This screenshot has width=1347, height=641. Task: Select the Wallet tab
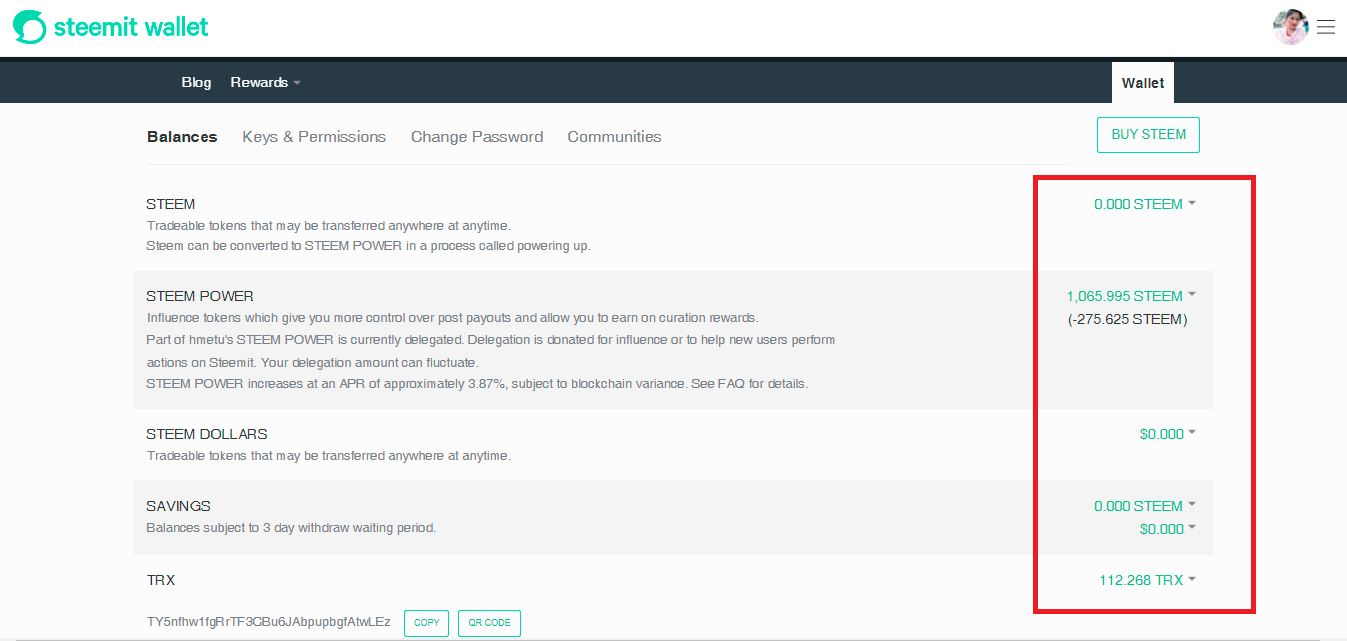click(x=1143, y=83)
